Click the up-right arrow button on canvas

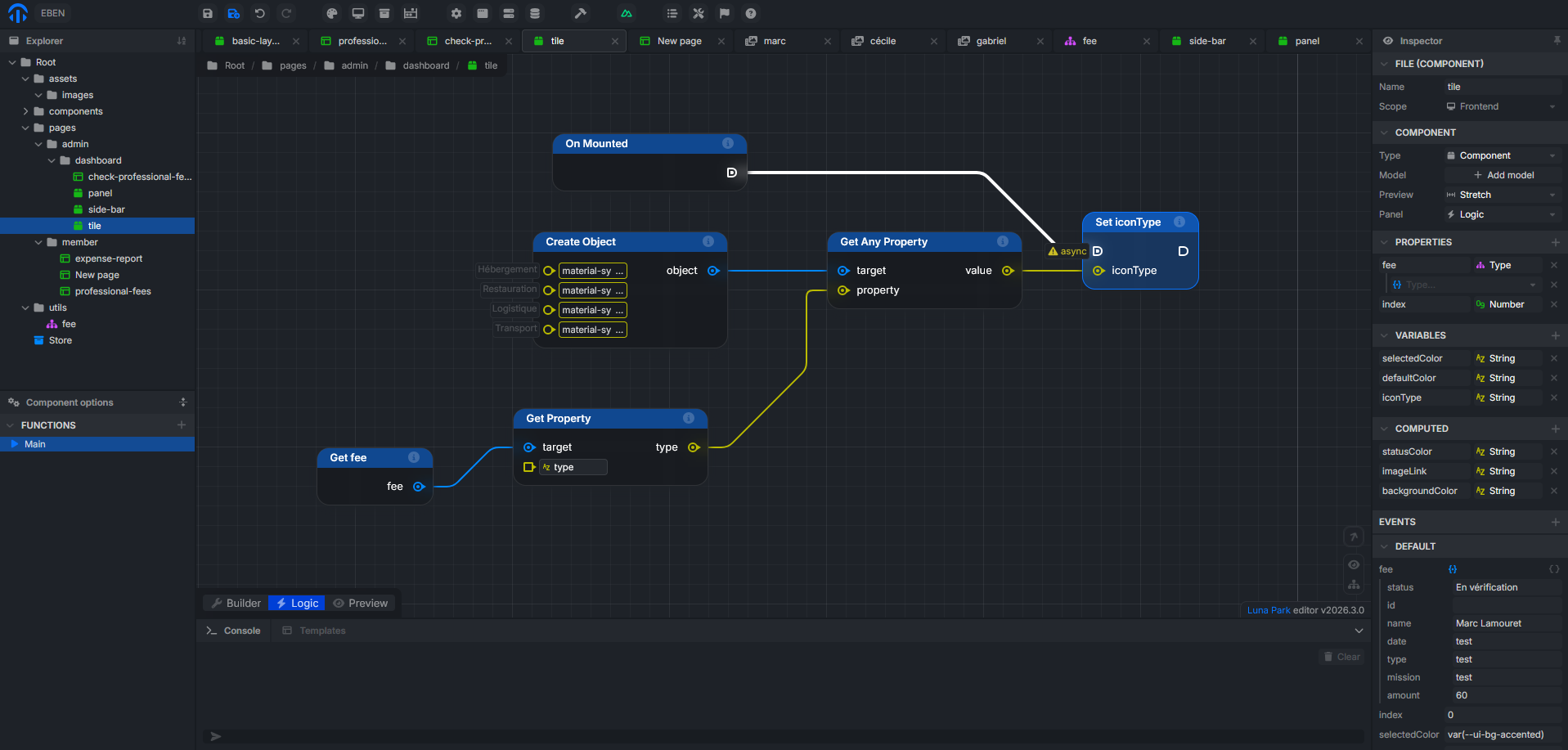tap(1354, 537)
